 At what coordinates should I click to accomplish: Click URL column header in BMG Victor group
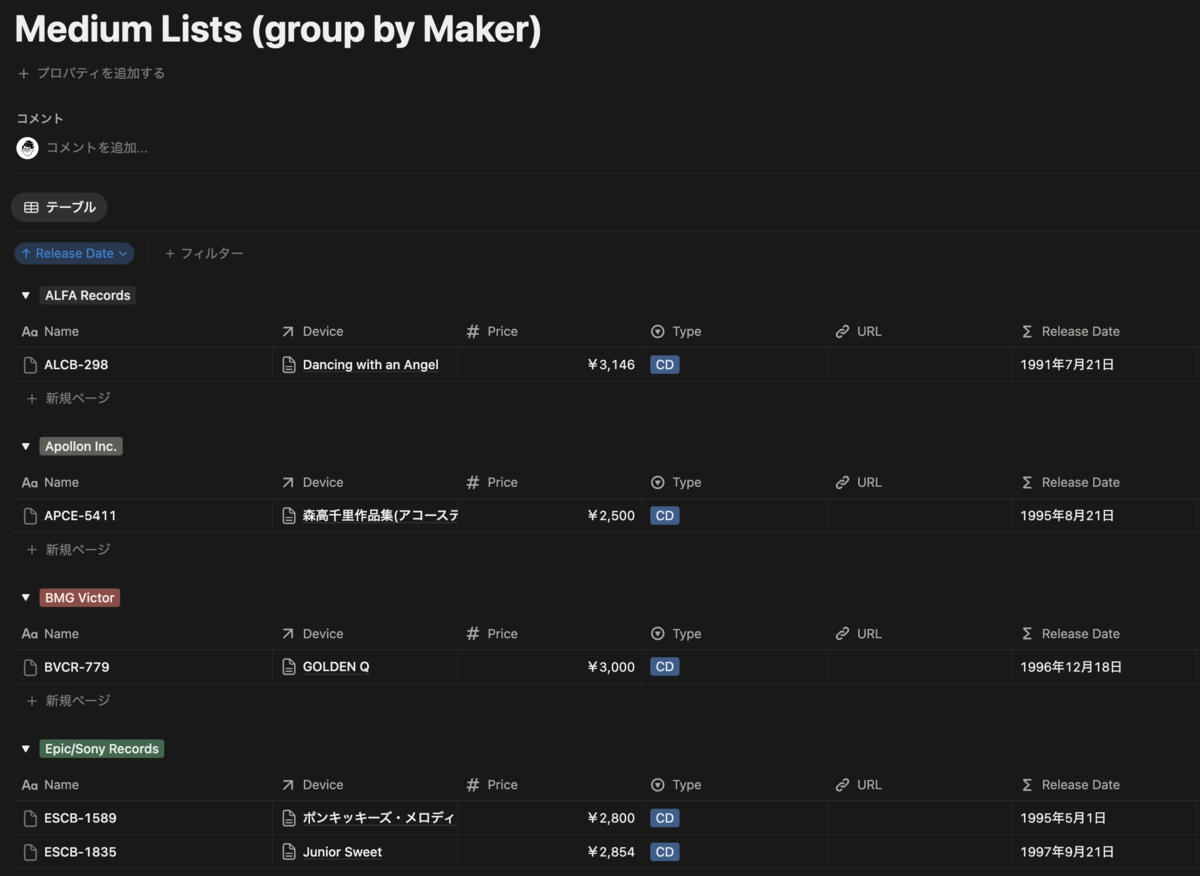859,634
